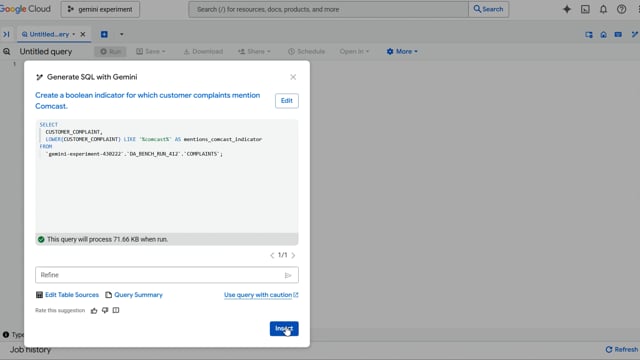Open Edit Table Sources
This screenshot has height=360, width=640.
pyautogui.click(x=67, y=295)
